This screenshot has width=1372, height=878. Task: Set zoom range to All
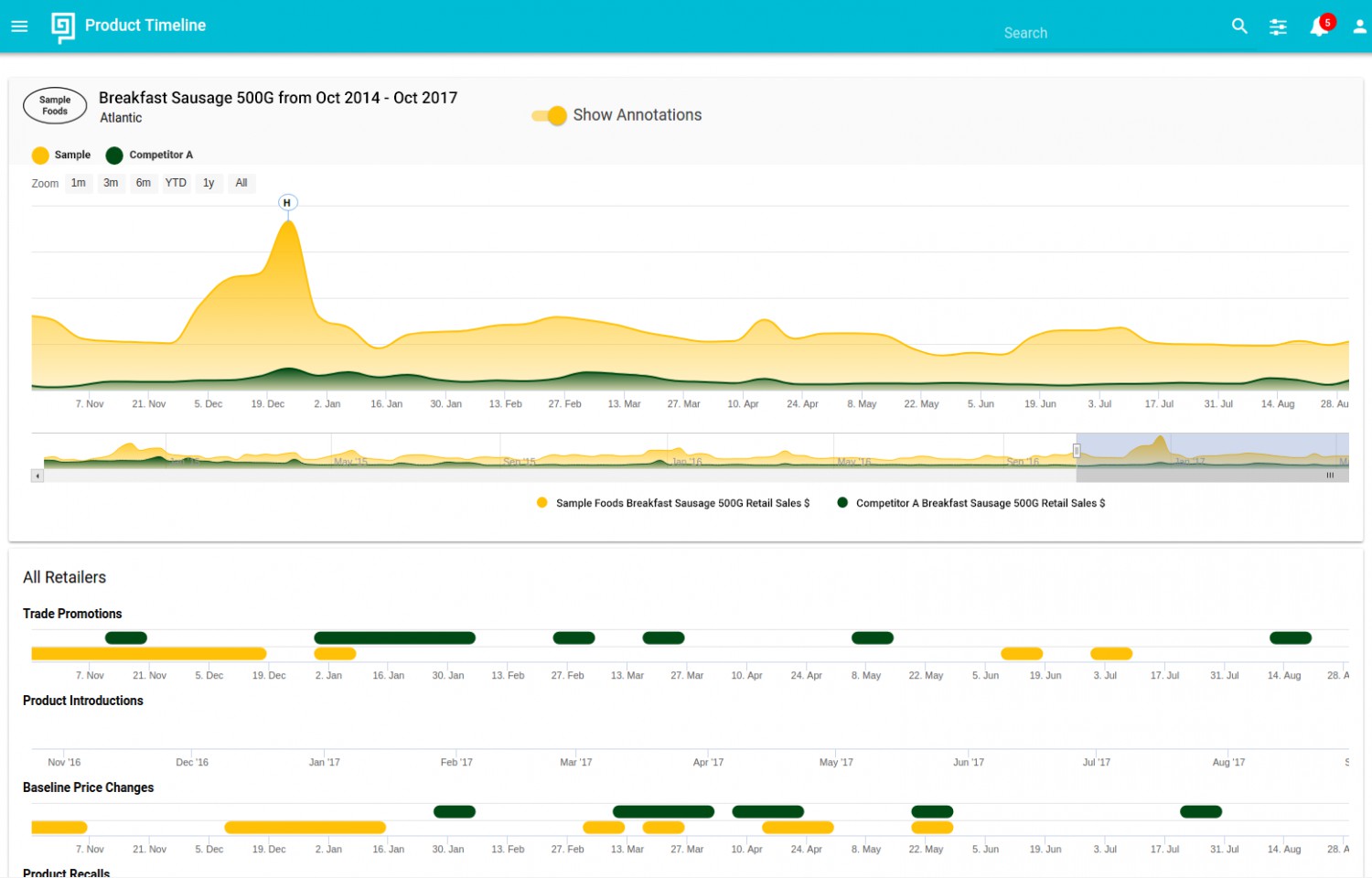click(241, 183)
